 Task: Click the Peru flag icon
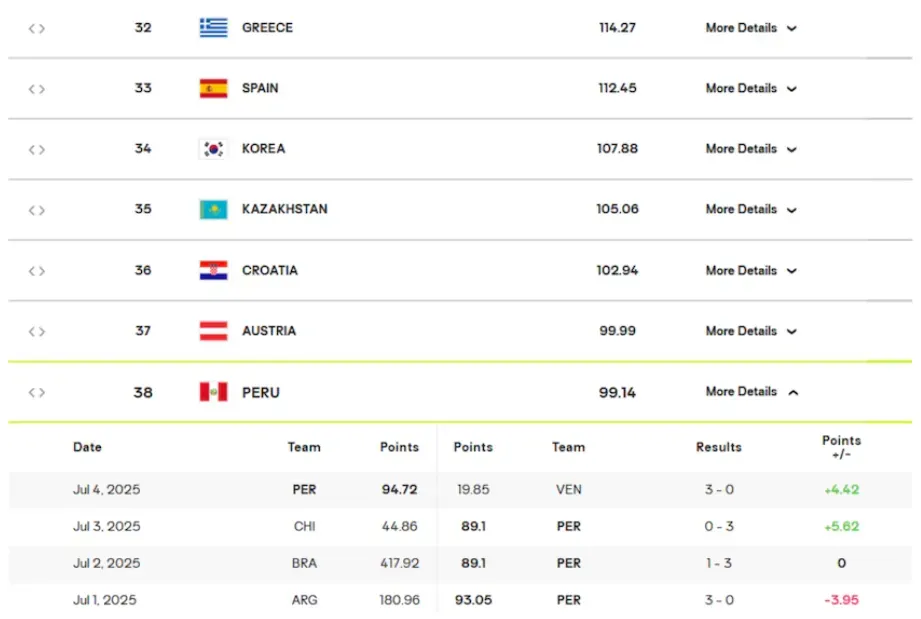pyautogui.click(x=213, y=392)
